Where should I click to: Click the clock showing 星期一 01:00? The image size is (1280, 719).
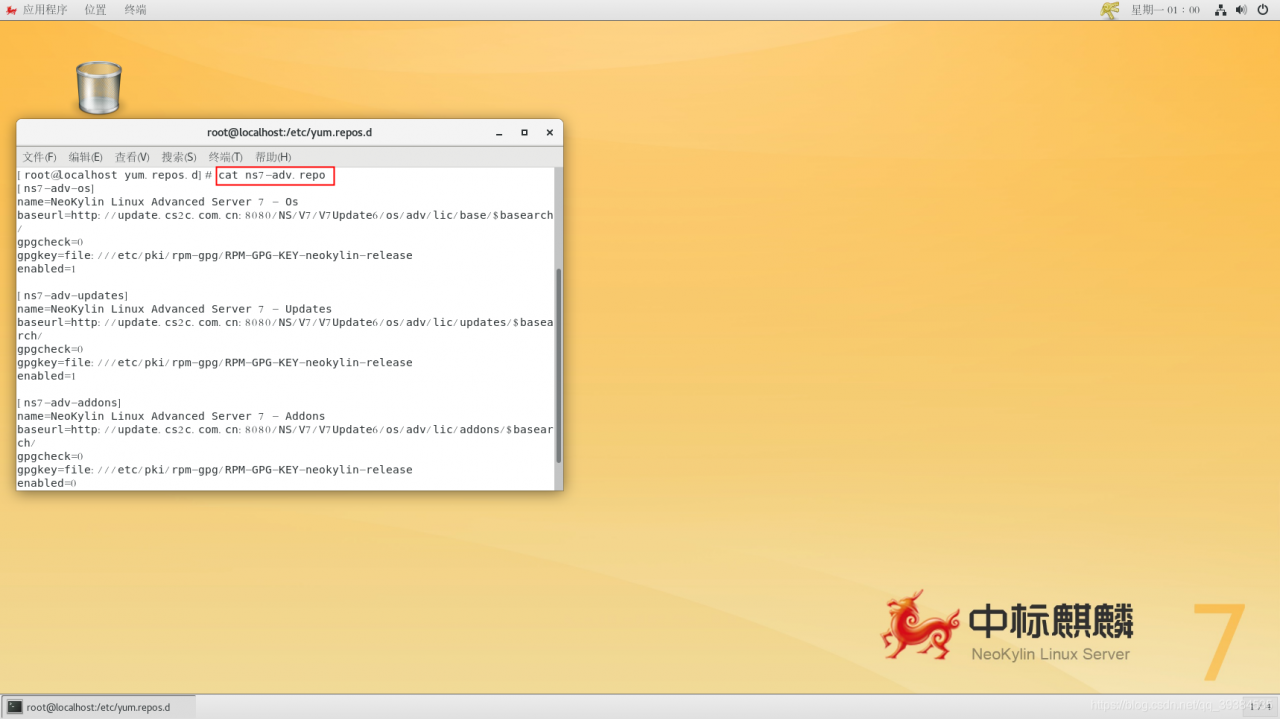(1165, 9)
